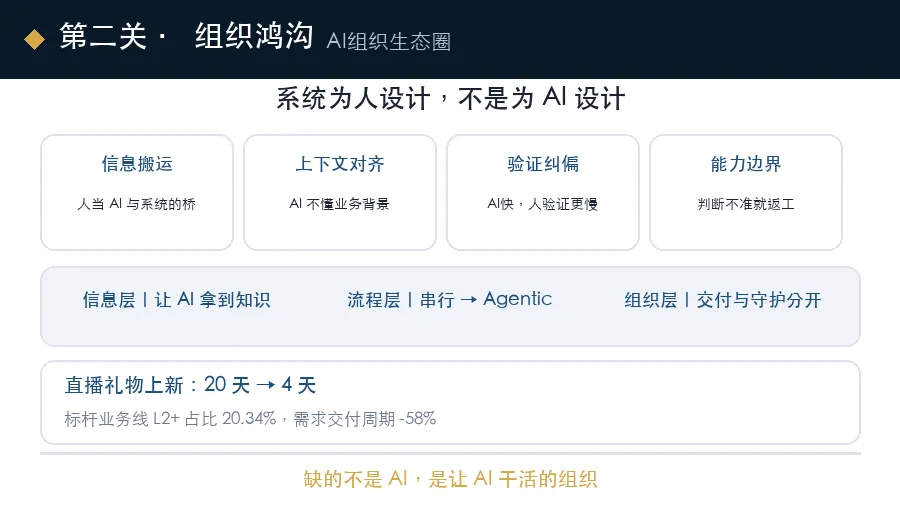Click the title 组织鸿沟
The width and height of the screenshot is (900, 520).
click(x=254, y=36)
